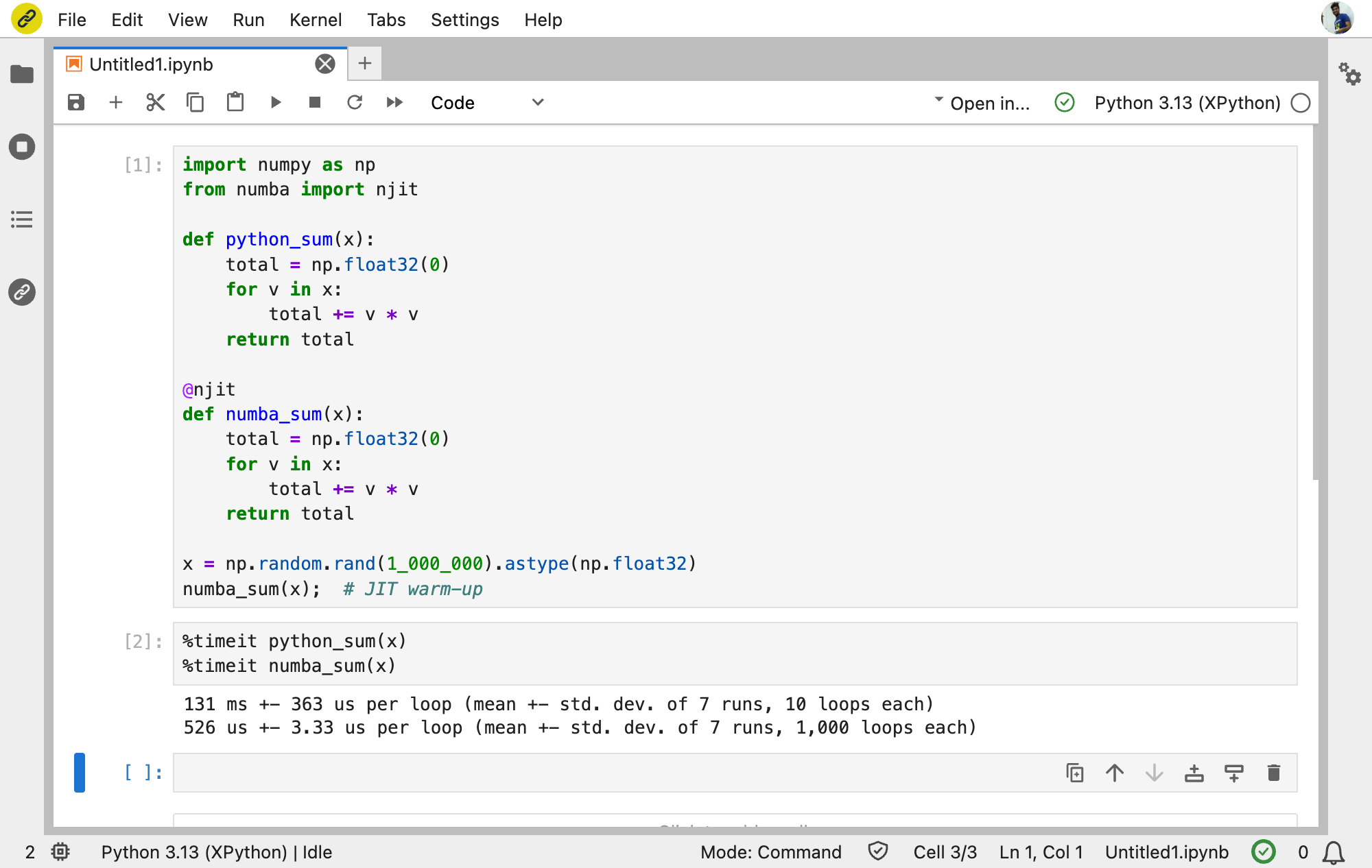Open the Settings menu
The width and height of the screenshot is (1372, 868).
pos(465,20)
